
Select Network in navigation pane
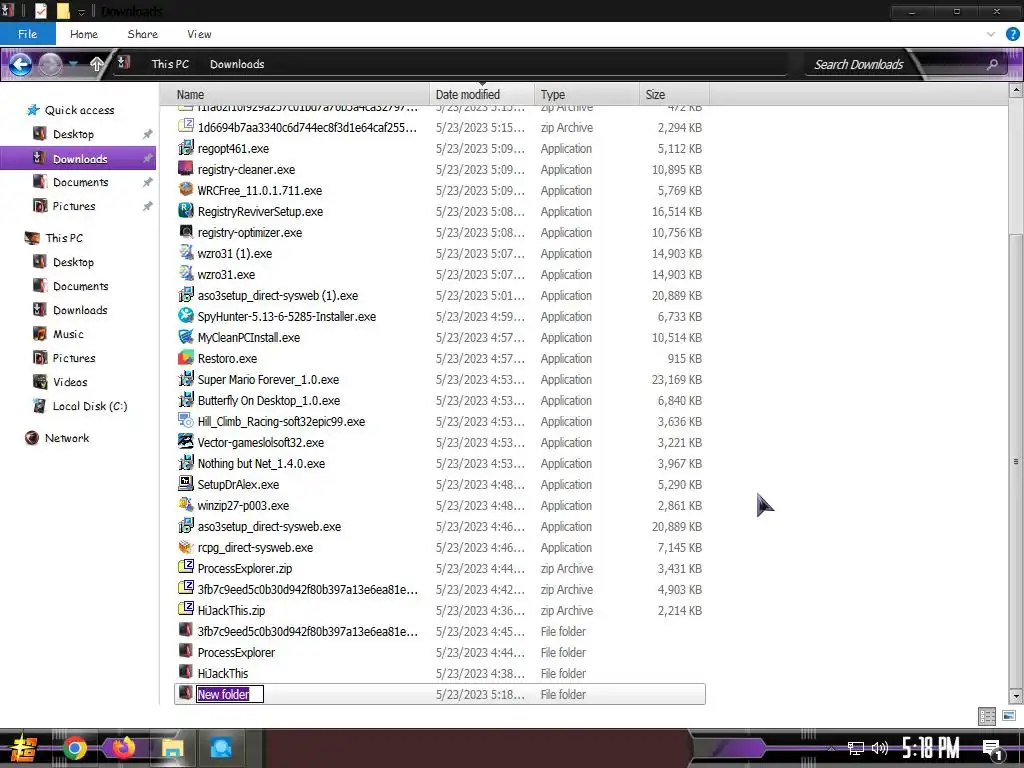[x=67, y=438]
